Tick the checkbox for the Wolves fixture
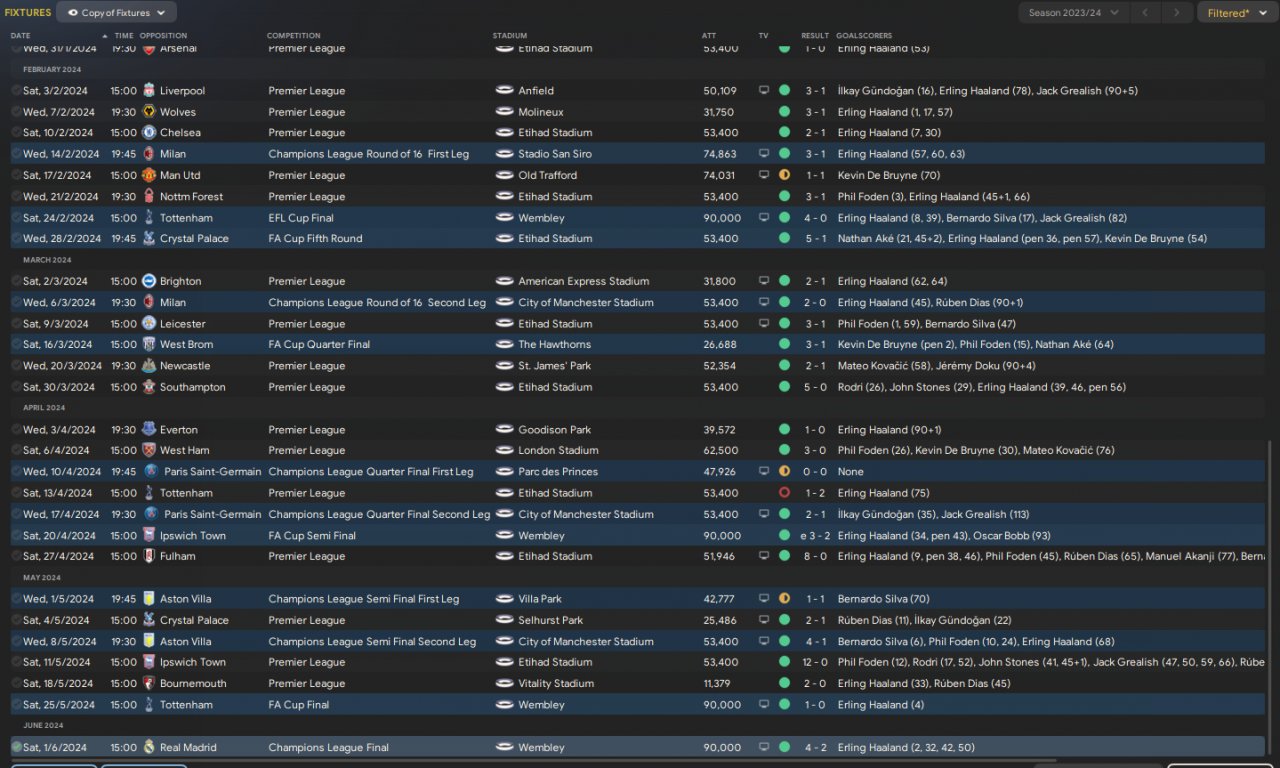1280x768 pixels. [x=17, y=112]
